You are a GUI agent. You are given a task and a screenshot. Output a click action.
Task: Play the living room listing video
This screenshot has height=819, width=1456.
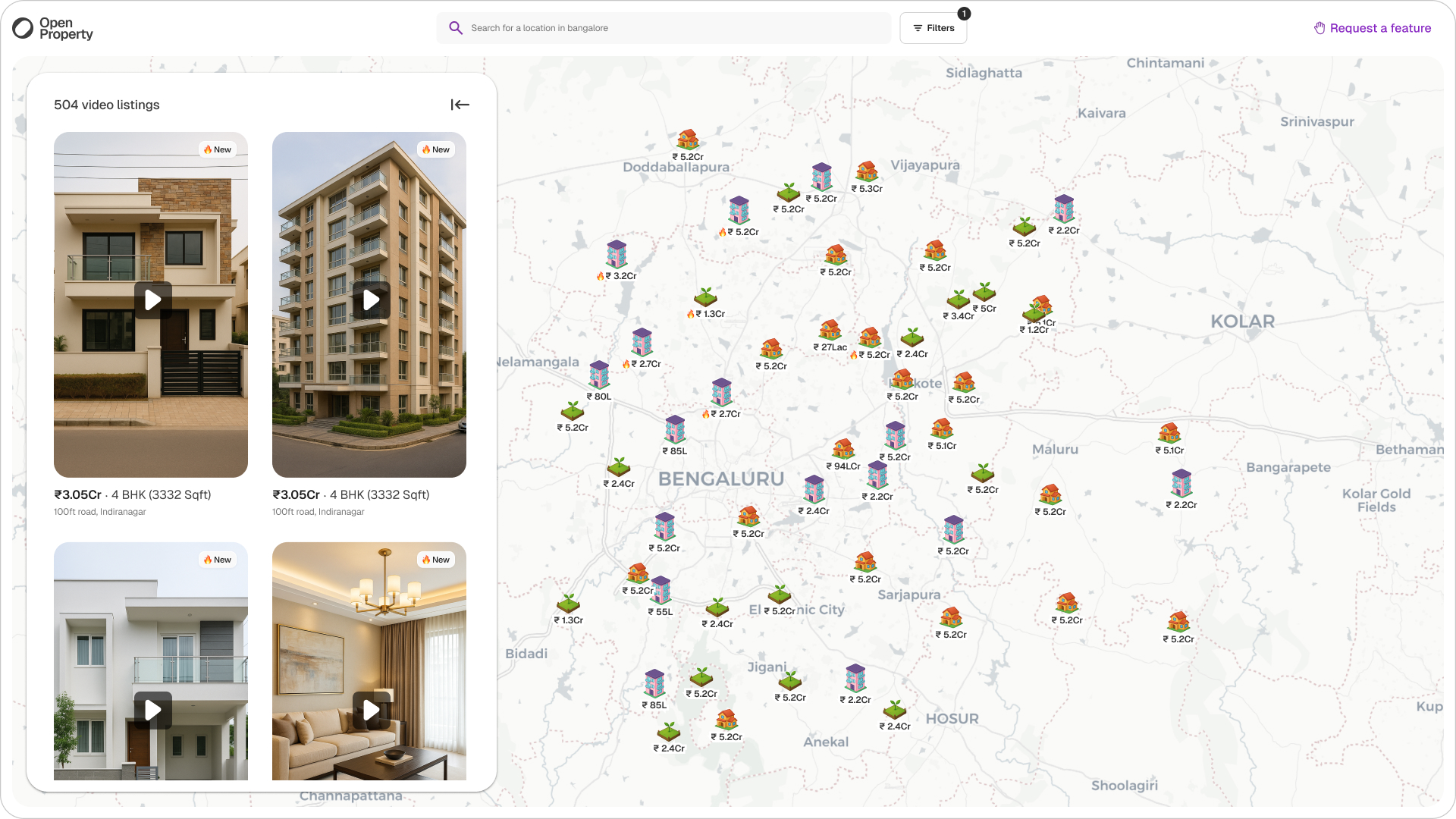pos(369,710)
